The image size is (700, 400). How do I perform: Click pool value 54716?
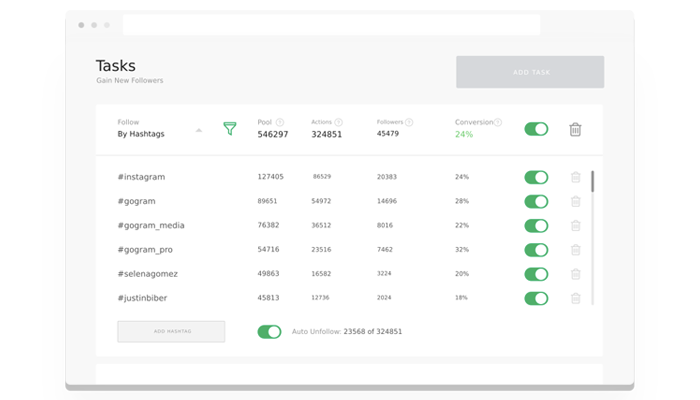[x=268, y=249]
